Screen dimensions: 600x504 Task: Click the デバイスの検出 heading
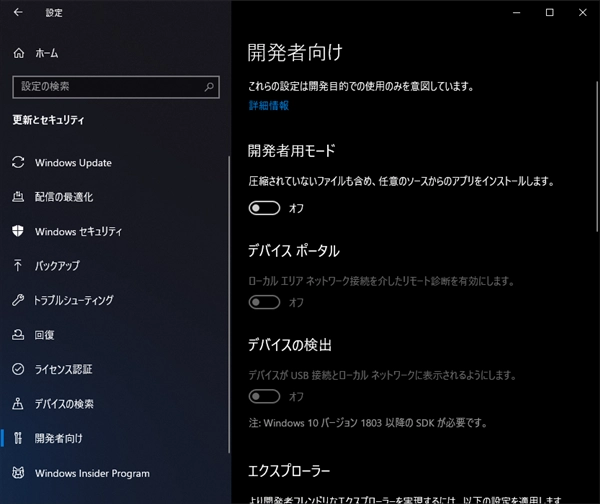point(290,345)
